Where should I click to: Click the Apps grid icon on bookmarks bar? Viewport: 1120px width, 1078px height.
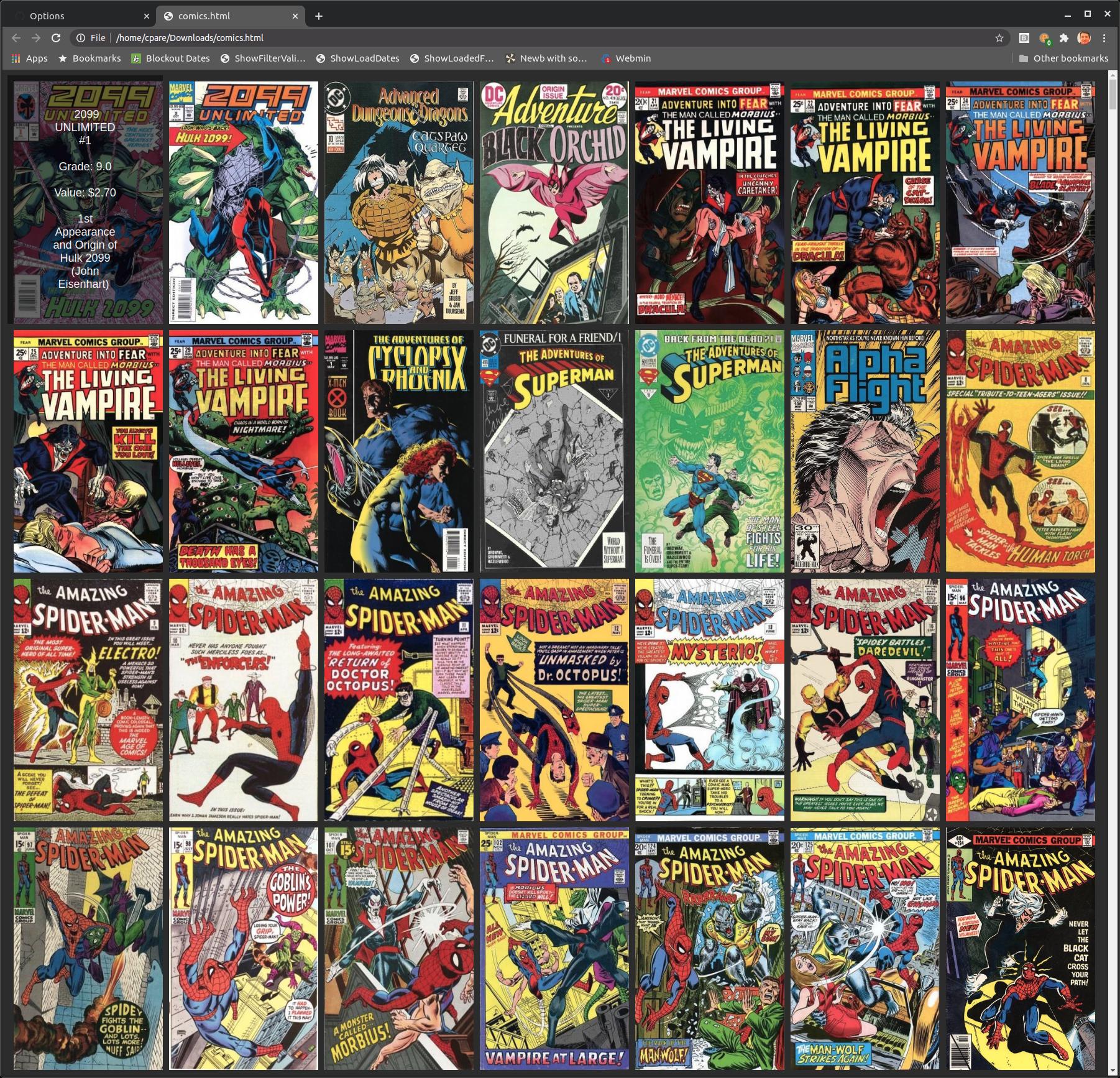pyautogui.click(x=16, y=58)
